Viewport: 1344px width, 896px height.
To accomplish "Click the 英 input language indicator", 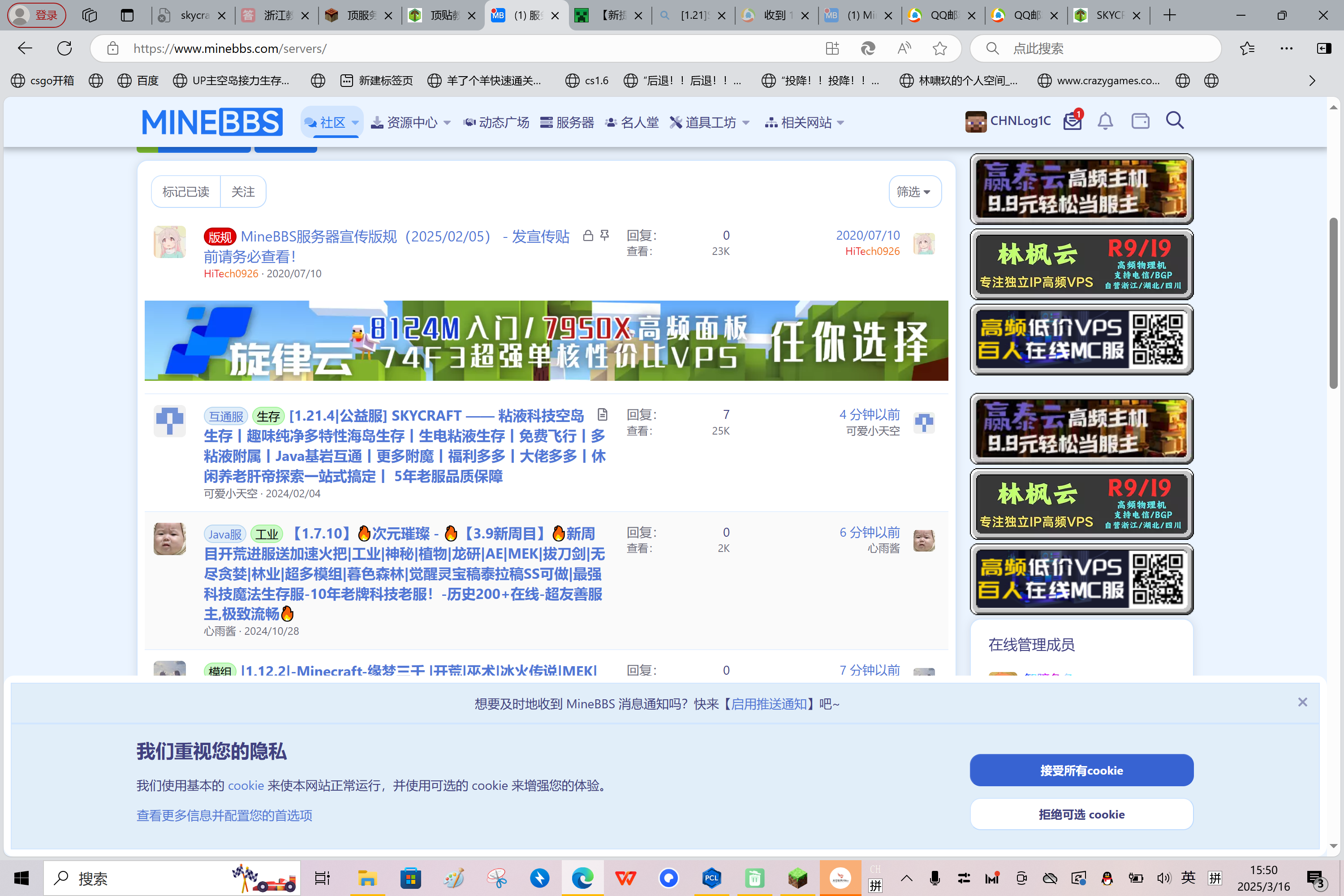I will point(1189,878).
